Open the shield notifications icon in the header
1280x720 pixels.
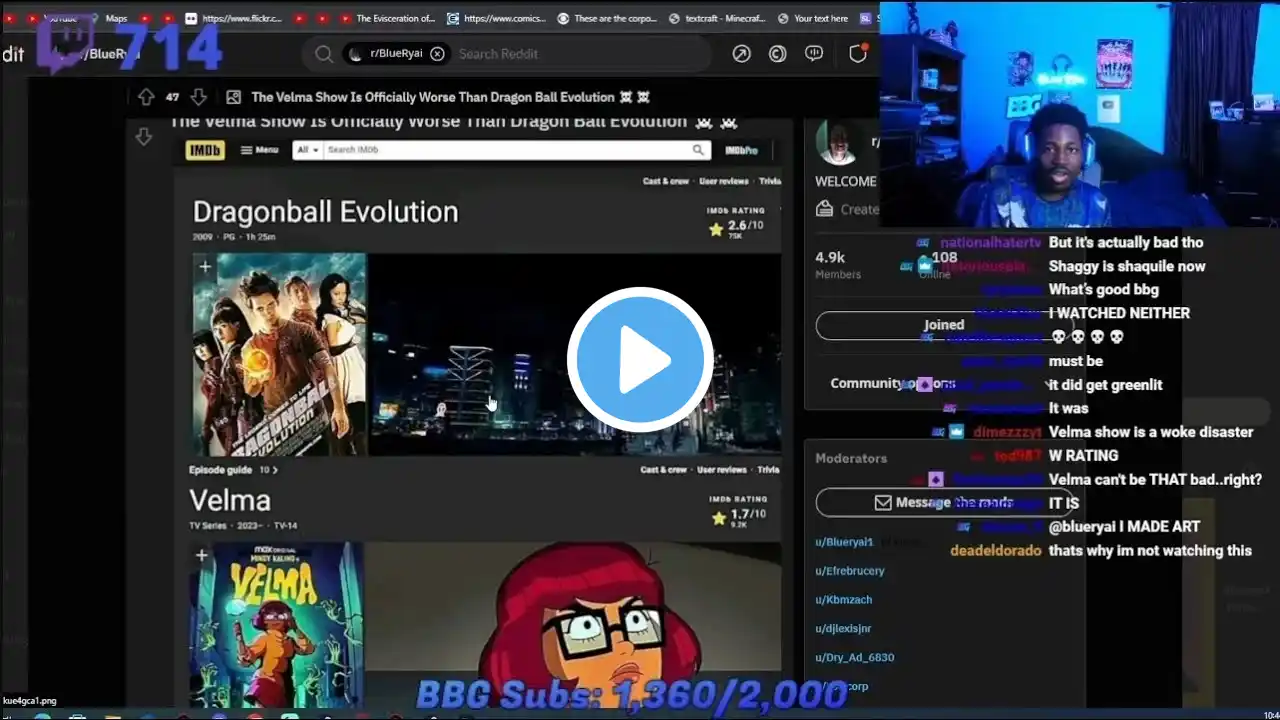point(857,54)
